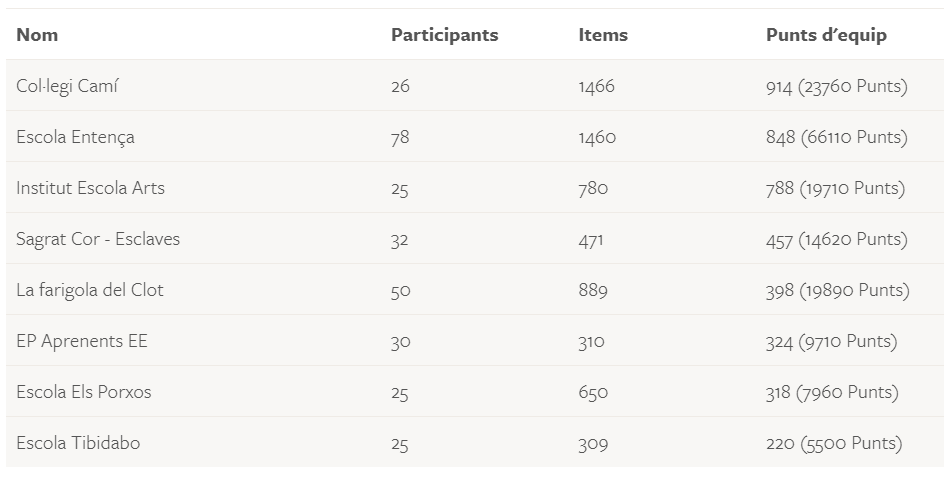Select Escola Tibidabo team name

78,443
